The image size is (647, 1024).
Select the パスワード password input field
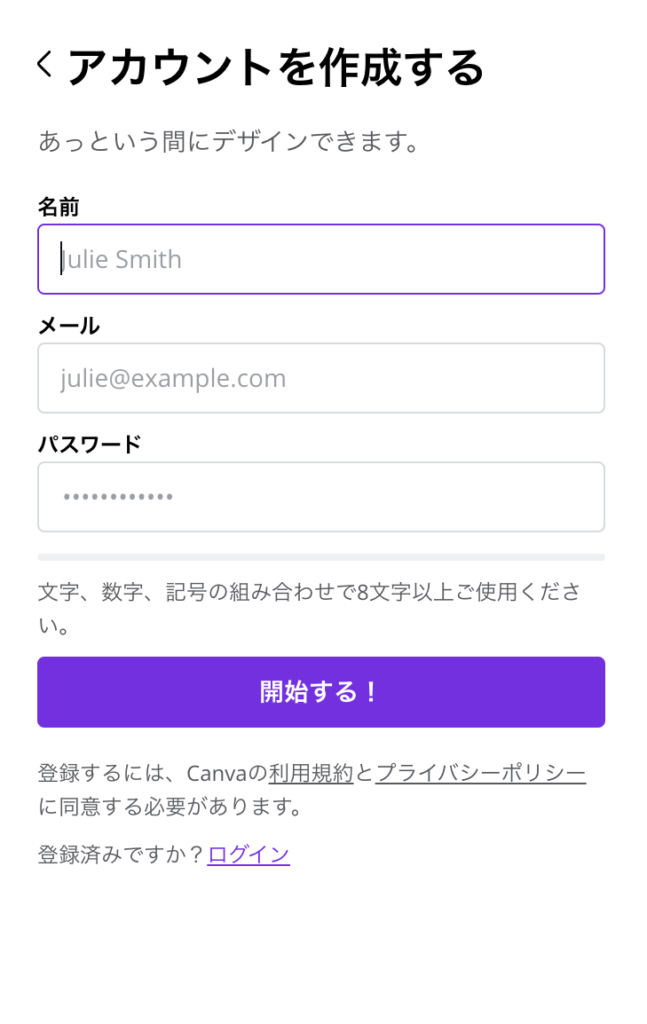[321, 497]
